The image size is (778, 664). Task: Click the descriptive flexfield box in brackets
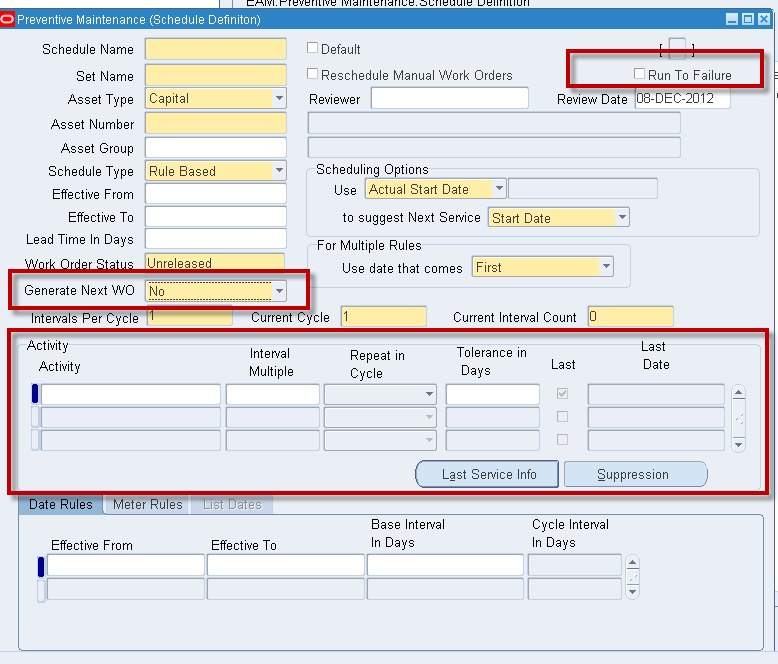click(677, 49)
